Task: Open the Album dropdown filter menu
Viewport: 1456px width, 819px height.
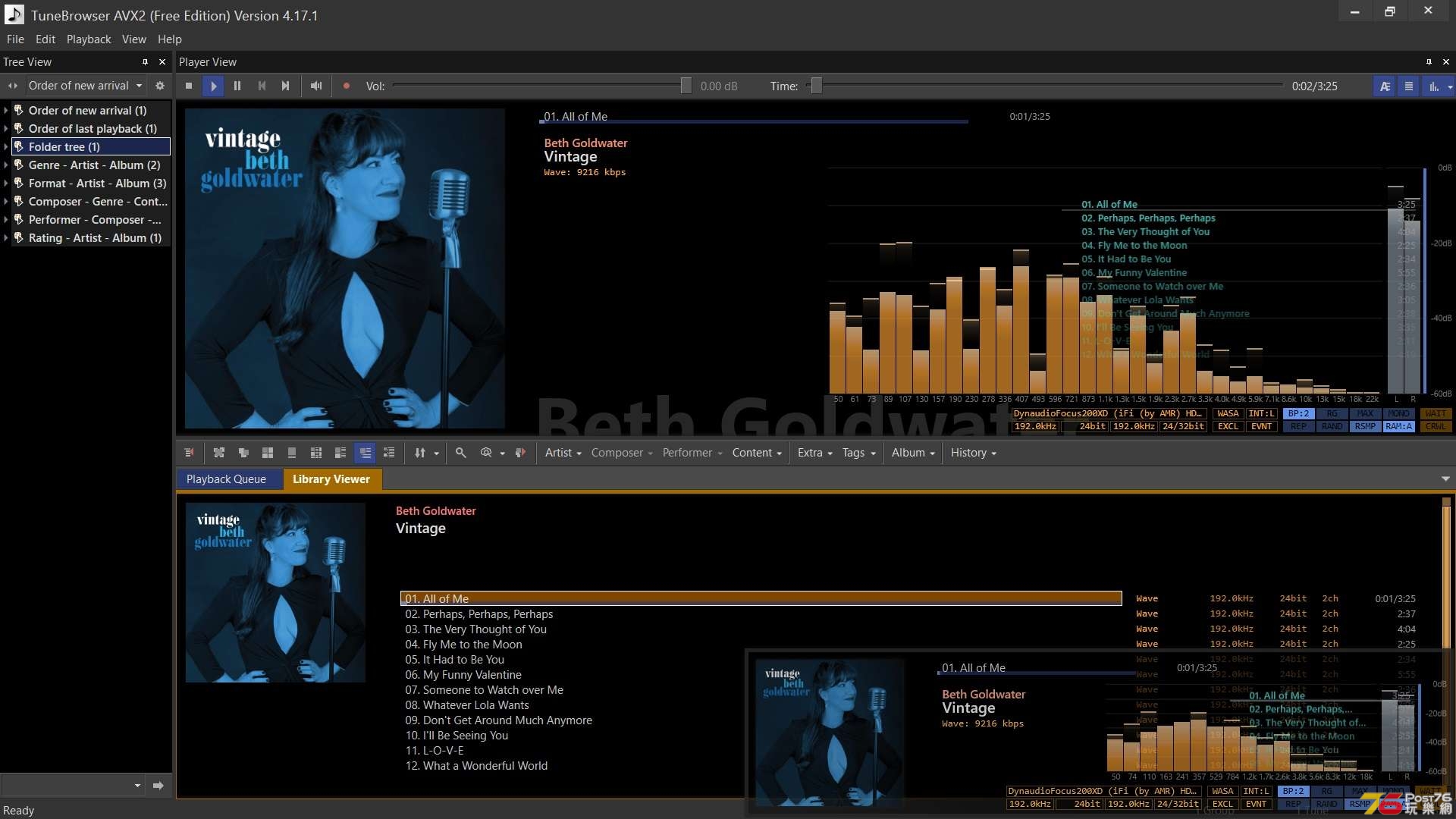Action: [911, 452]
